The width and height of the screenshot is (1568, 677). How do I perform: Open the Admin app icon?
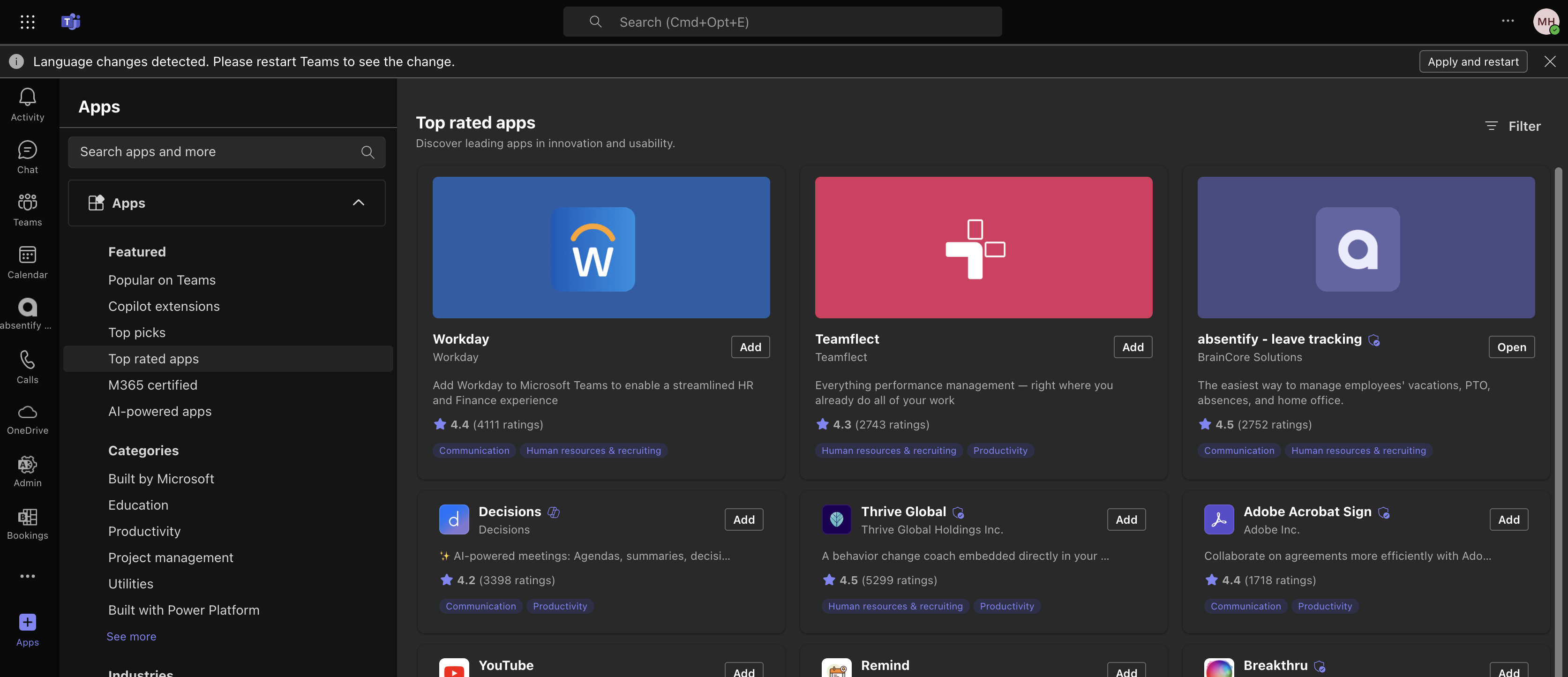(x=27, y=471)
